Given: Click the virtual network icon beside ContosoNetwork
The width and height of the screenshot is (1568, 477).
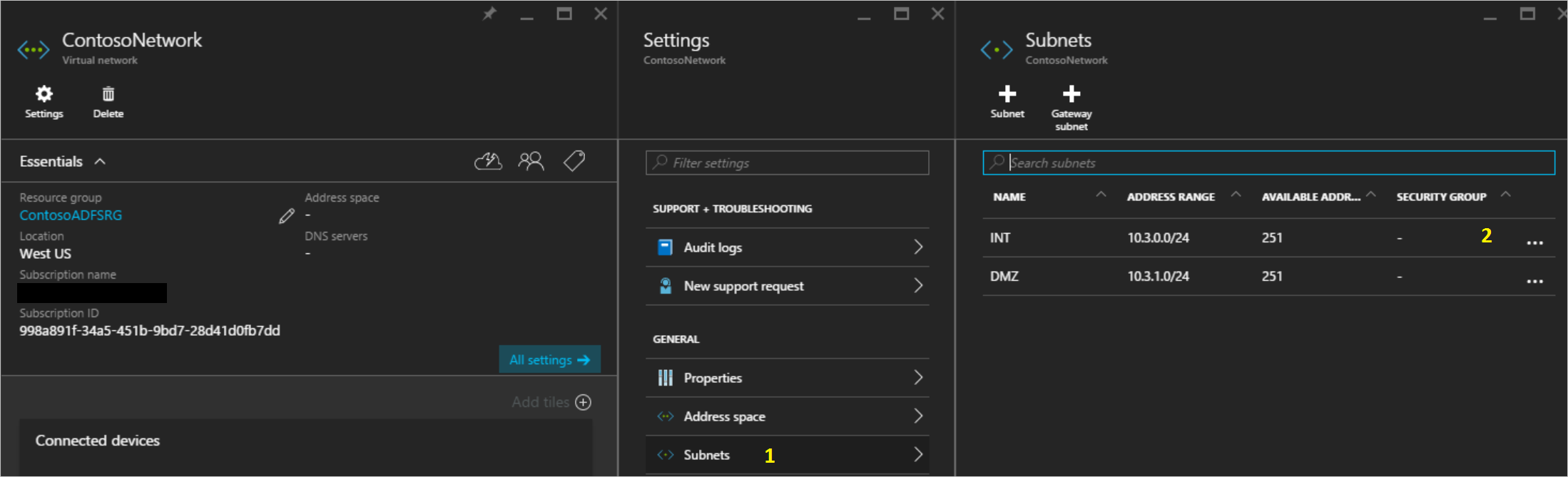Looking at the screenshot, I should click(34, 50).
